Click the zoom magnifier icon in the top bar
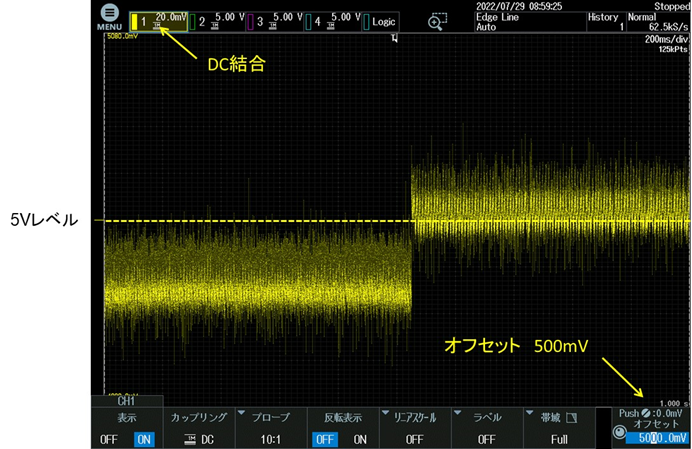 (x=437, y=21)
